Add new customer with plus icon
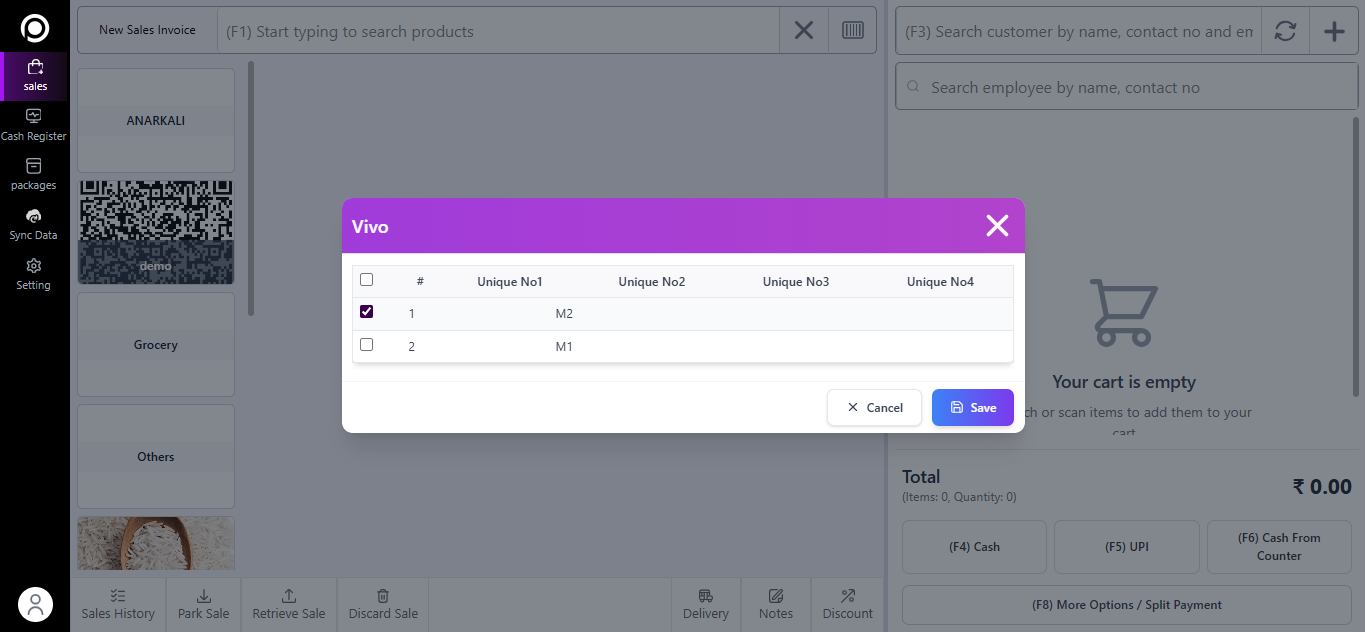This screenshot has height=632, width=1365. (x=1334, y=31)
